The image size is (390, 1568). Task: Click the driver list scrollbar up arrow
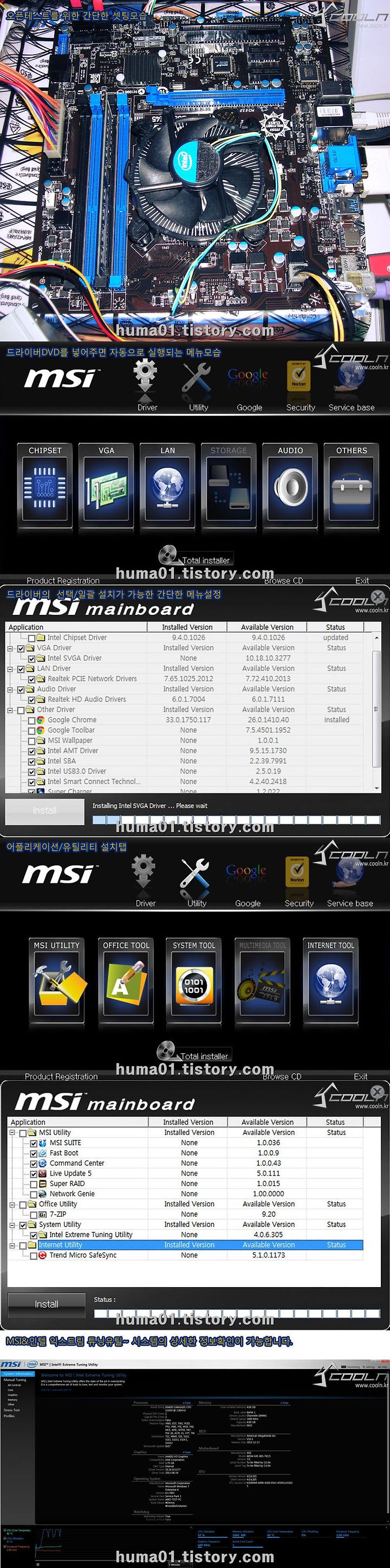(377, 637)
